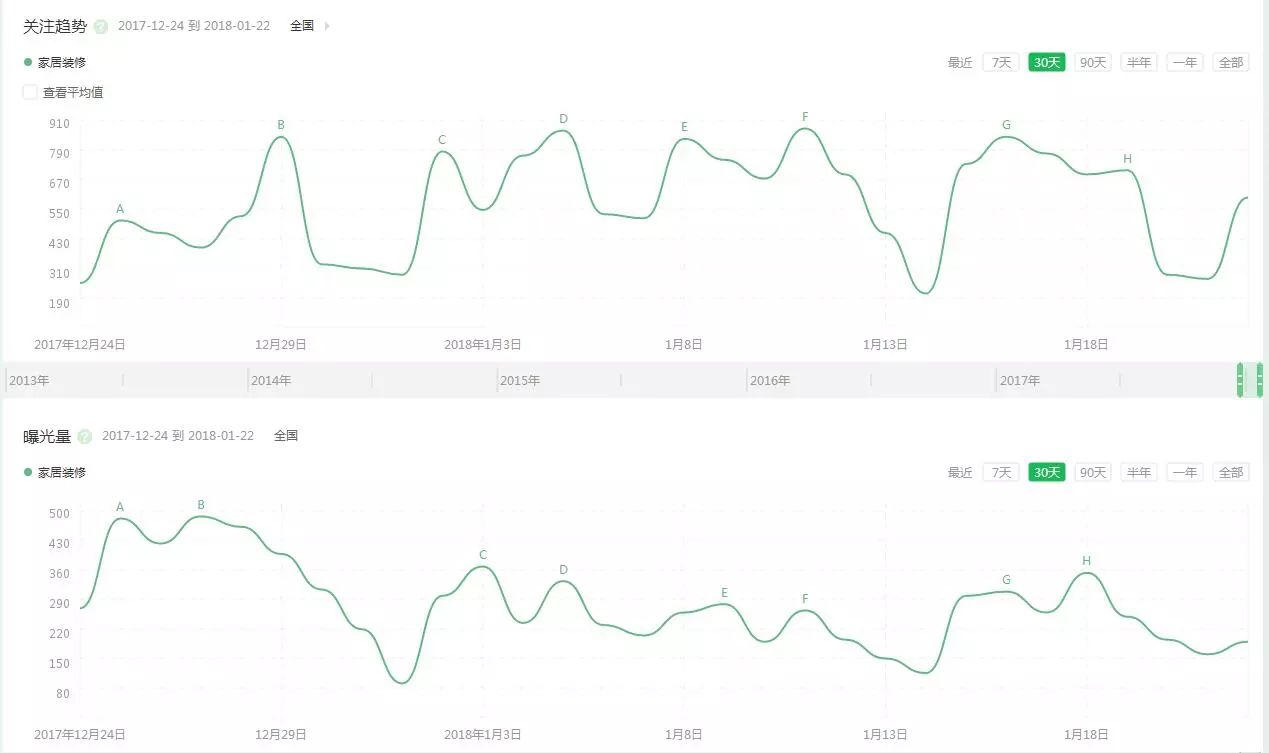Click the right timeline range handle

1259,380
